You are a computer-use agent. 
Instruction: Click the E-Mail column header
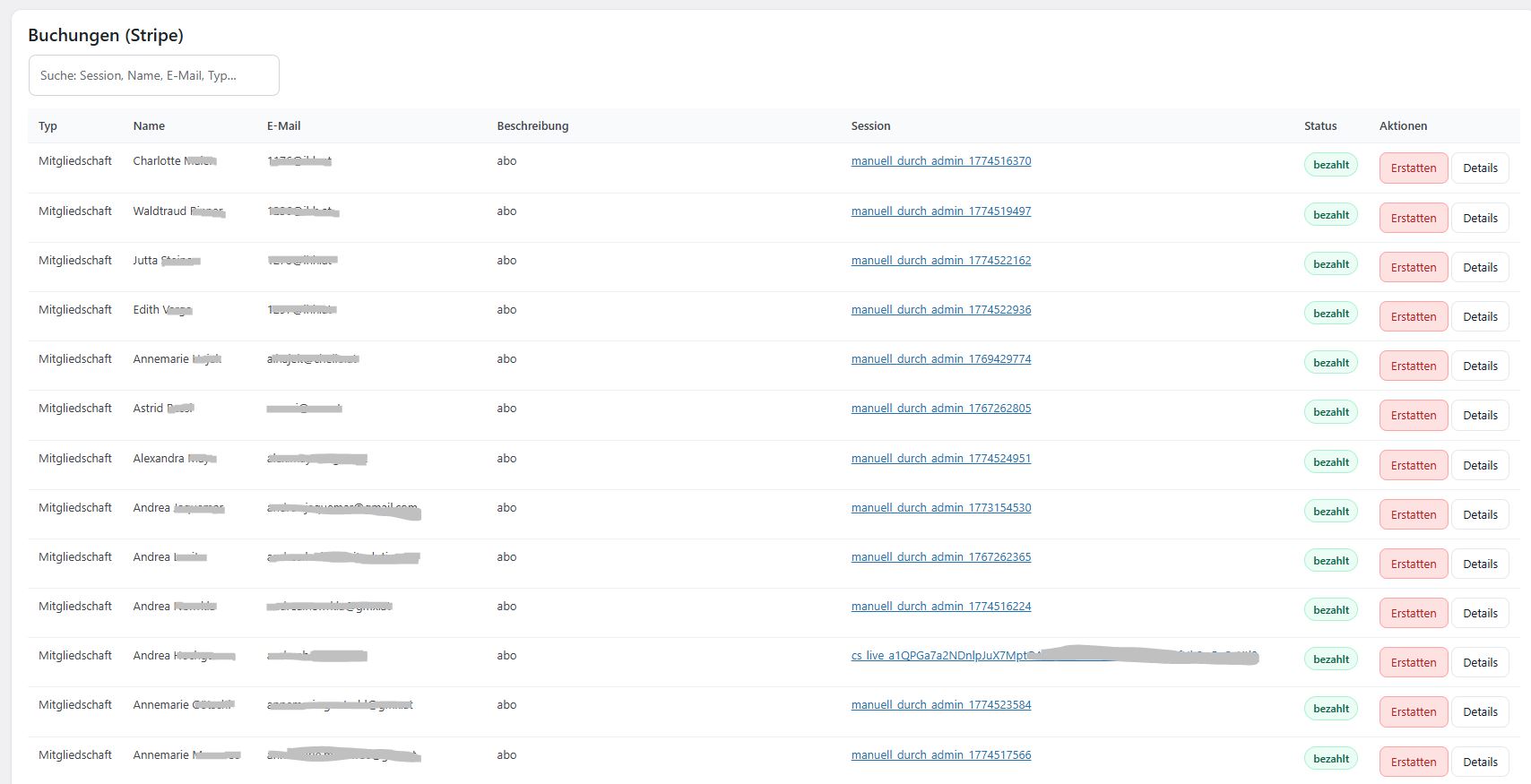[x=283, y=126]
